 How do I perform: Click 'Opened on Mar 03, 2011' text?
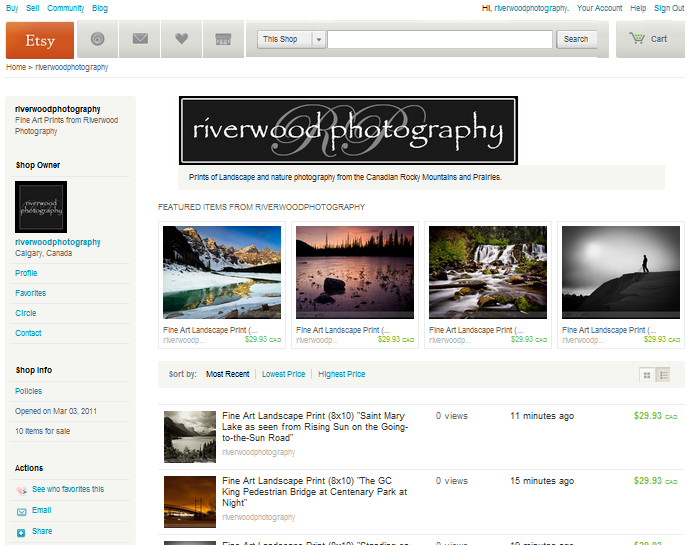click(x=56, y=411)
